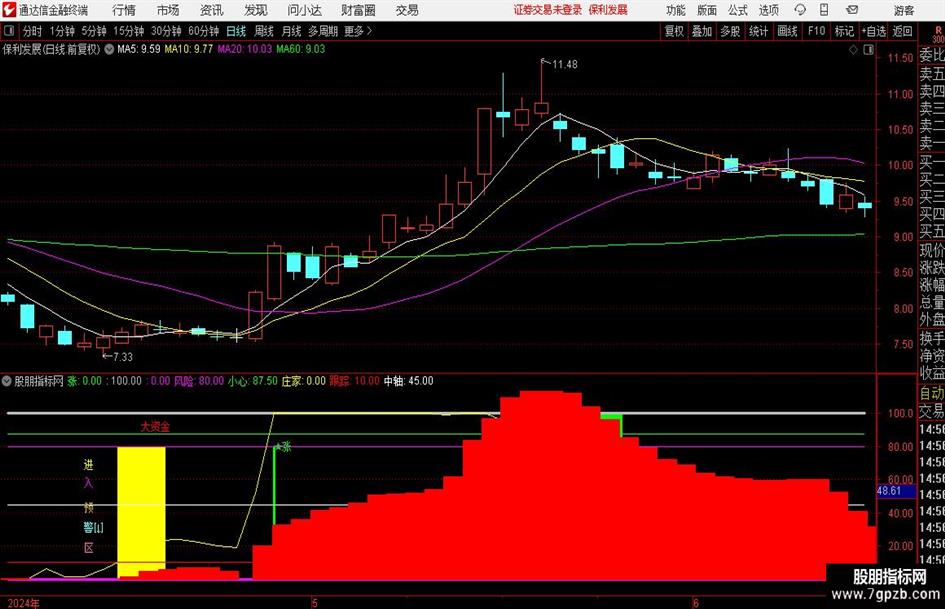Click the 风险: 80.00 indicator value

point(199,381)
